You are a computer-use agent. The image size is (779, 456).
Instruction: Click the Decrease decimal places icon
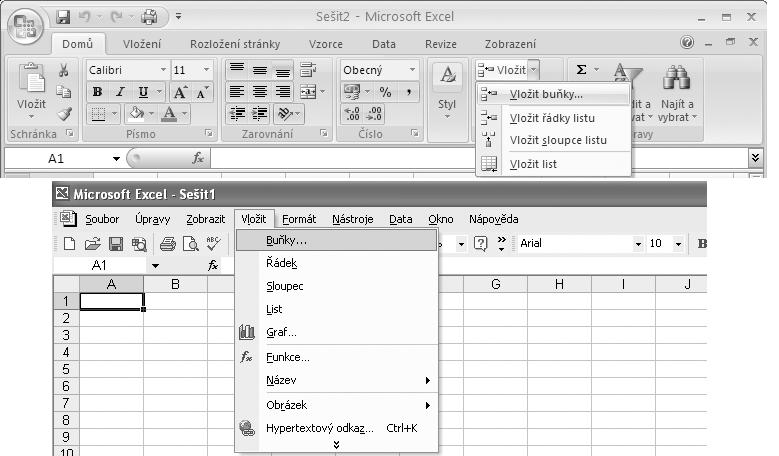tap(374, 114)
